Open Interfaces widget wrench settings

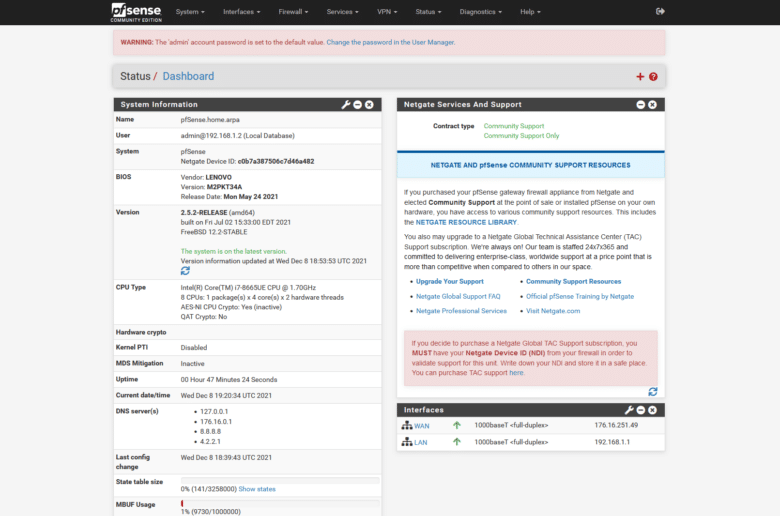(x=629, y=410)
